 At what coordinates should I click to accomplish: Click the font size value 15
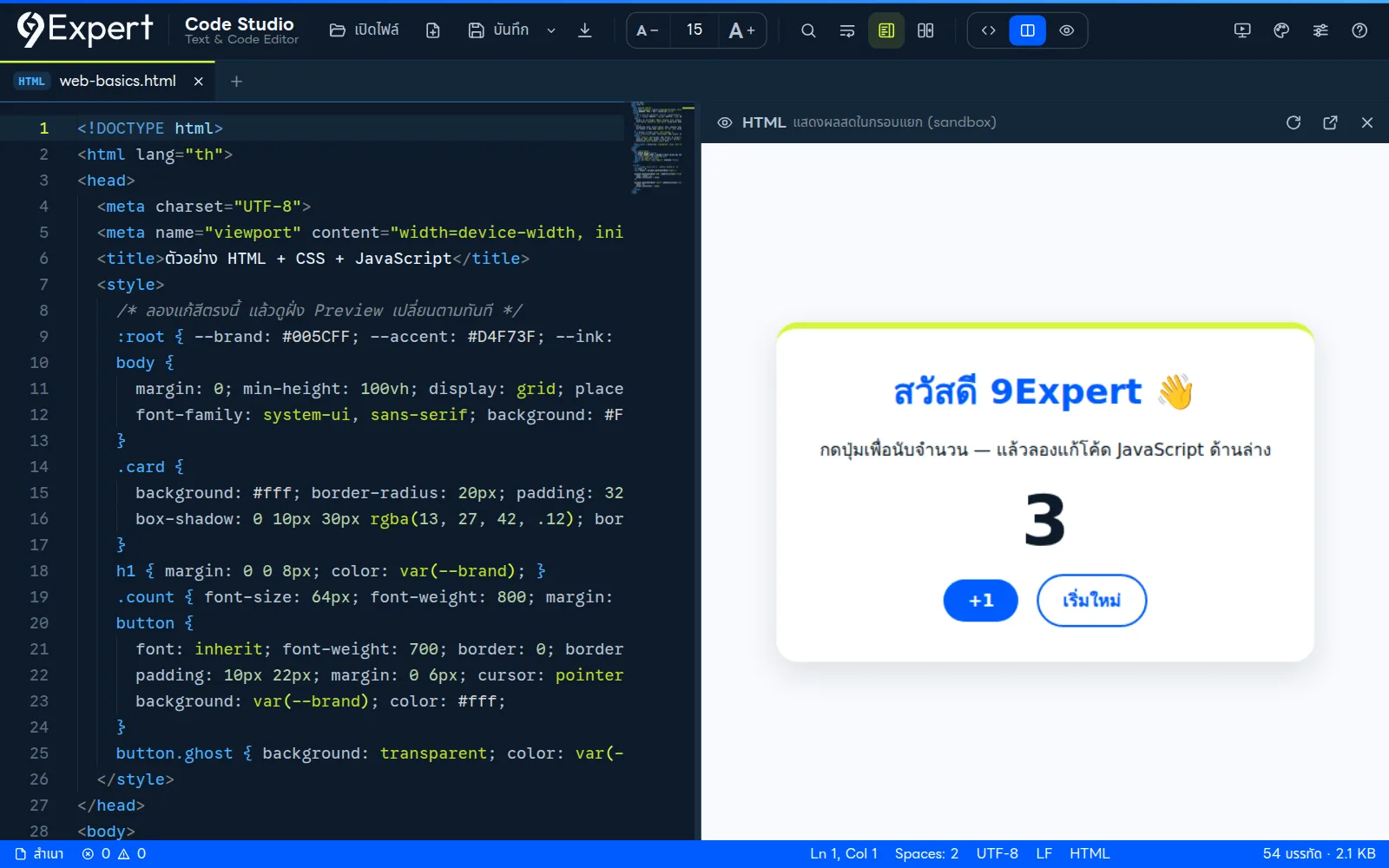[694, 30]
